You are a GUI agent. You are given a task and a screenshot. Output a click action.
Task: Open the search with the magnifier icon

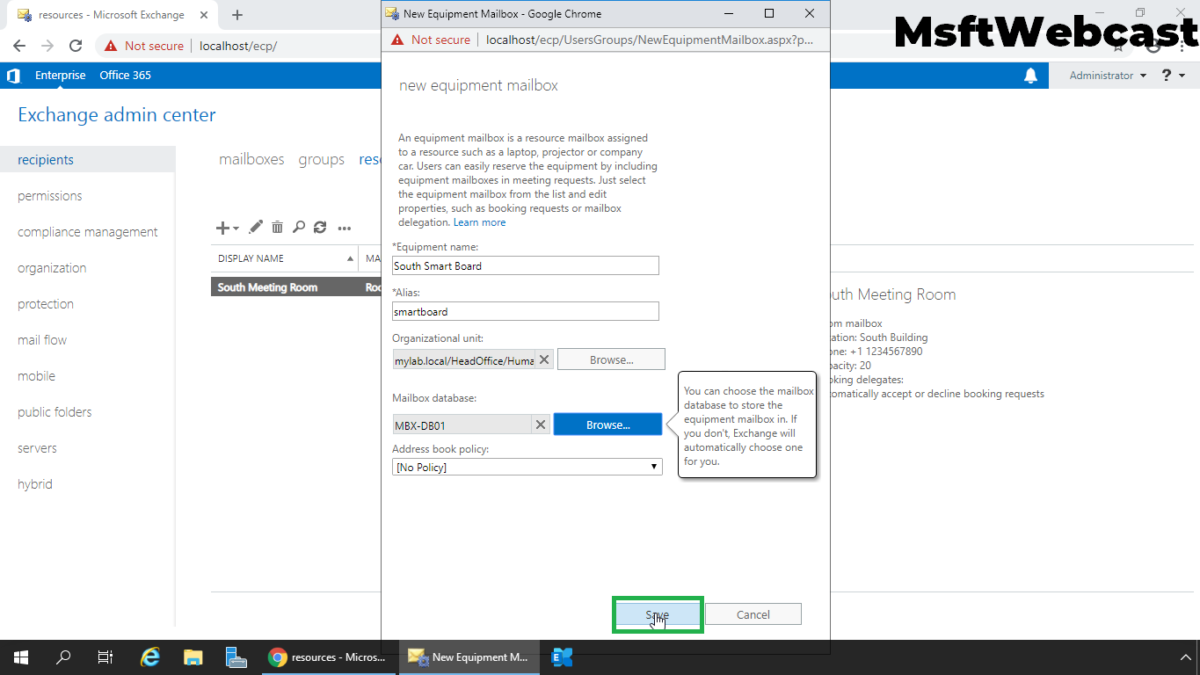pos(298,227)
